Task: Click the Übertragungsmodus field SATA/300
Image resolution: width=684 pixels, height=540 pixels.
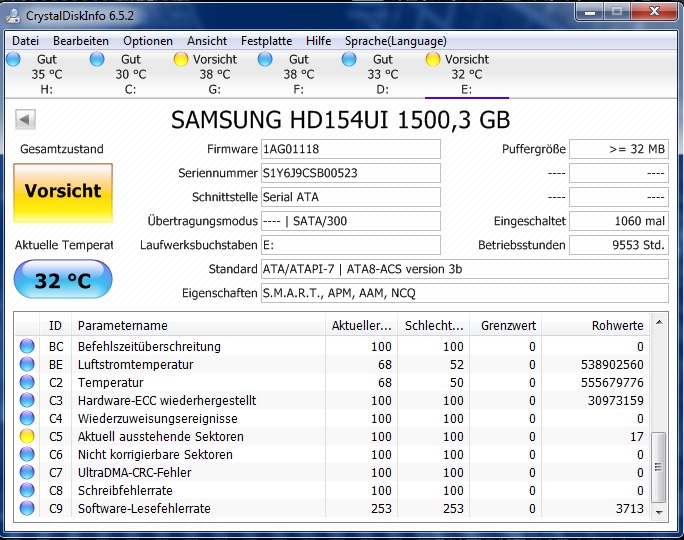Action: (x=351, y=221)
